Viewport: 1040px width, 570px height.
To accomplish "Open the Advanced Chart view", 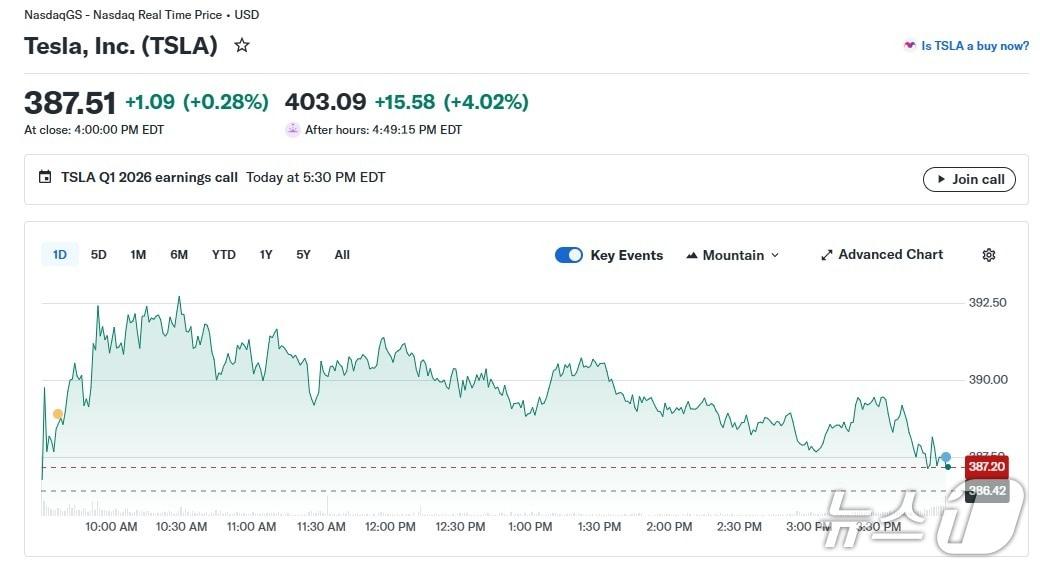I will tap(882, 255).
